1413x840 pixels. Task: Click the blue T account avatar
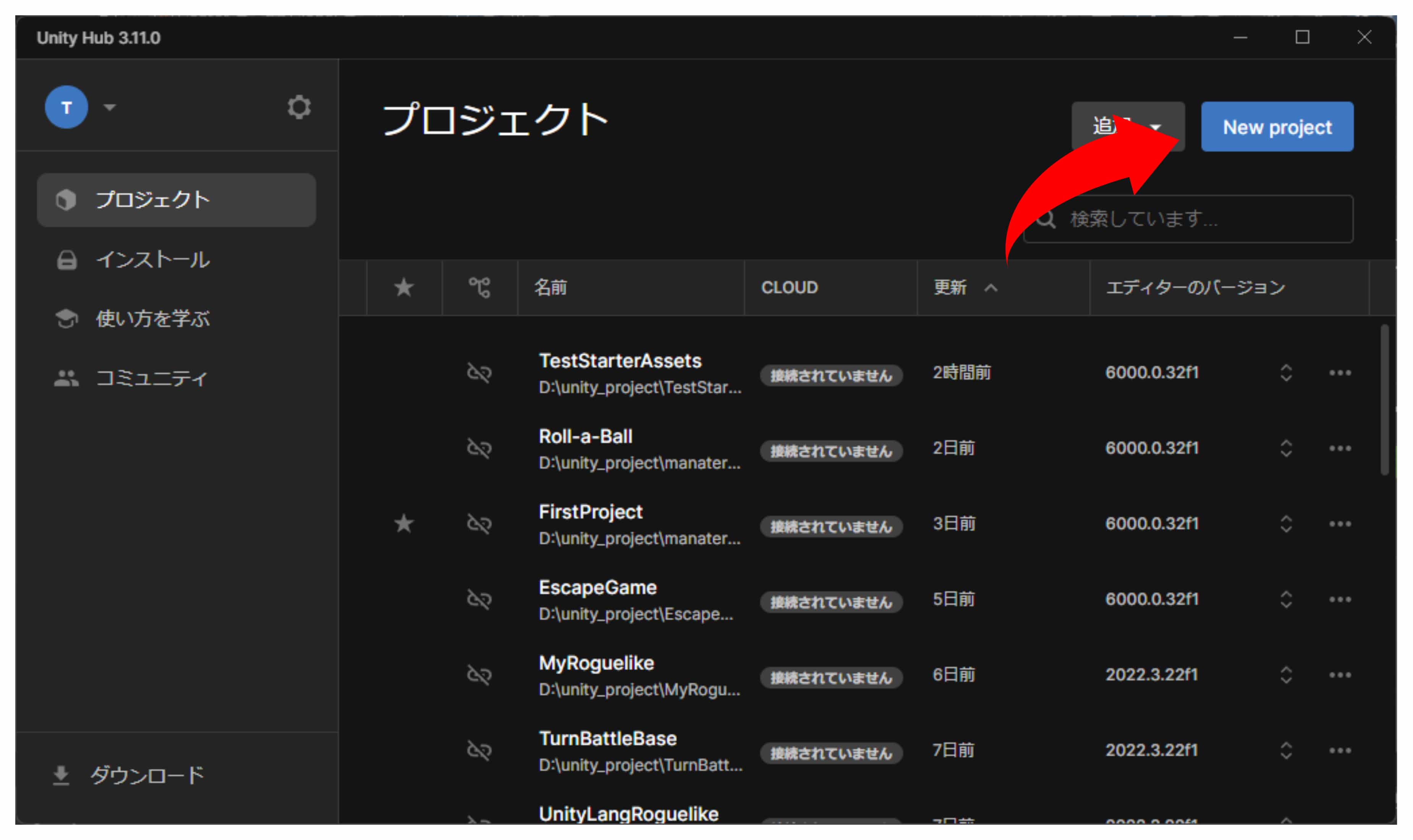(x=66, y=107)
